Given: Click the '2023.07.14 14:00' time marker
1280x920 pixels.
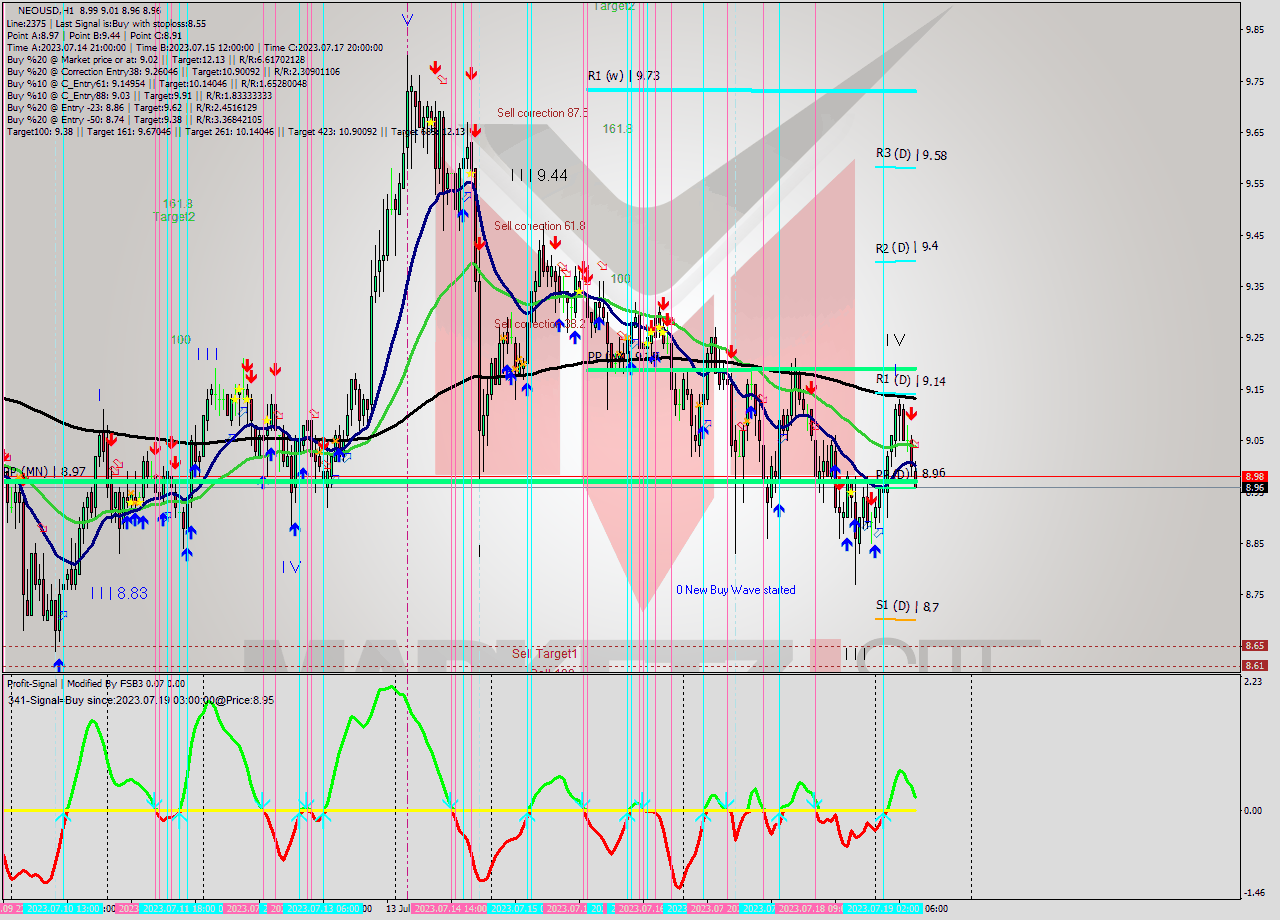Looking at the screenshot, I should pyautogui.click(x=449, y=909).
